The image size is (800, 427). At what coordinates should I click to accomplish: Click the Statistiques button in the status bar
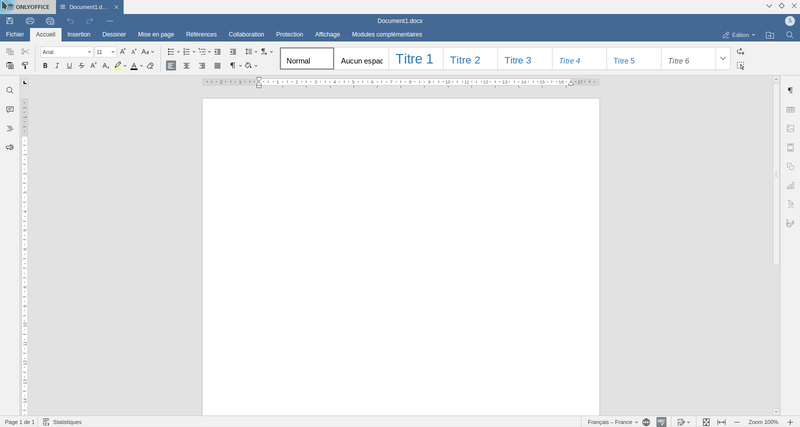point(62,422)
